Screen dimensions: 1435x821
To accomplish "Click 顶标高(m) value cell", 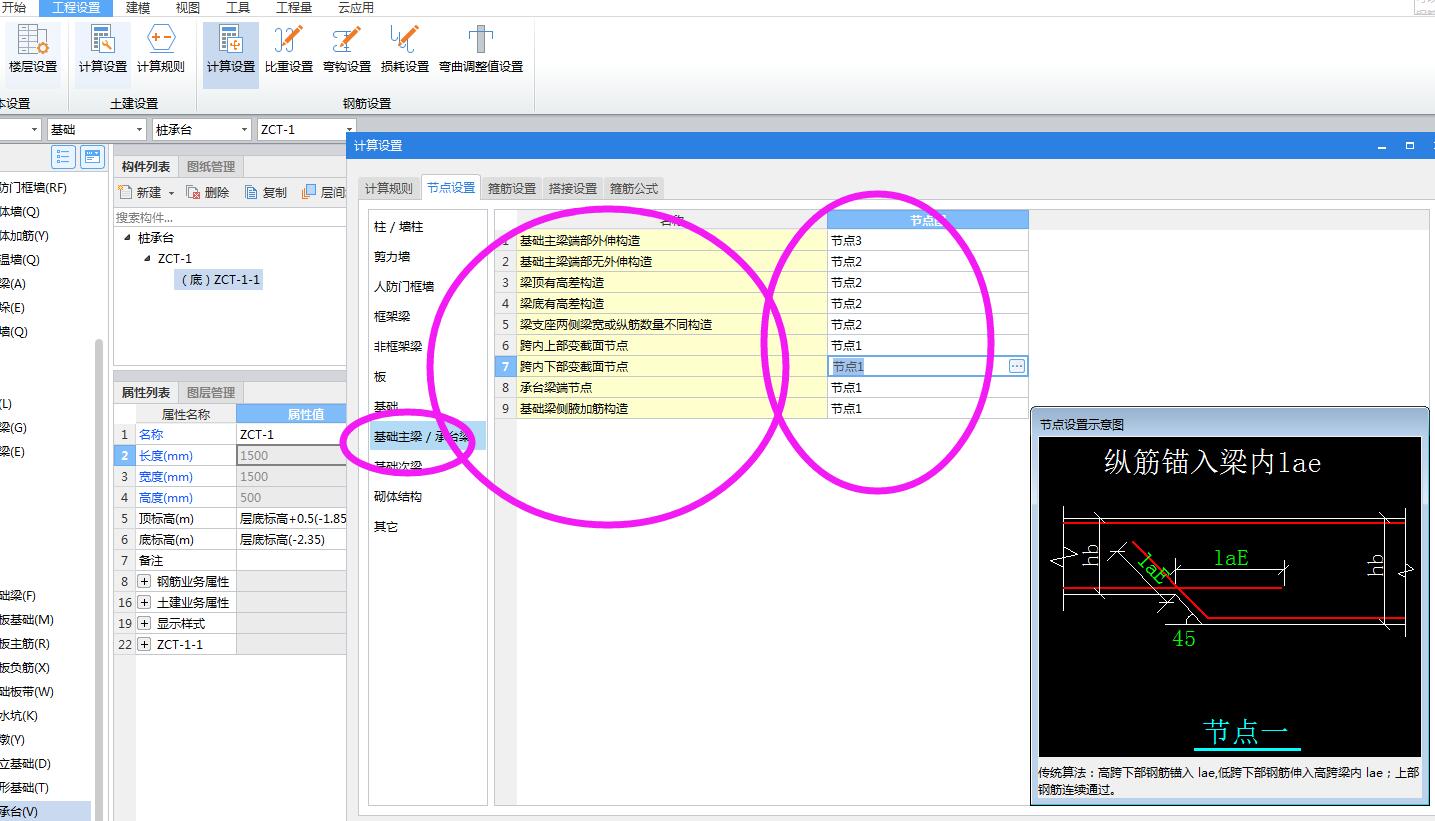I will [291, 518].
